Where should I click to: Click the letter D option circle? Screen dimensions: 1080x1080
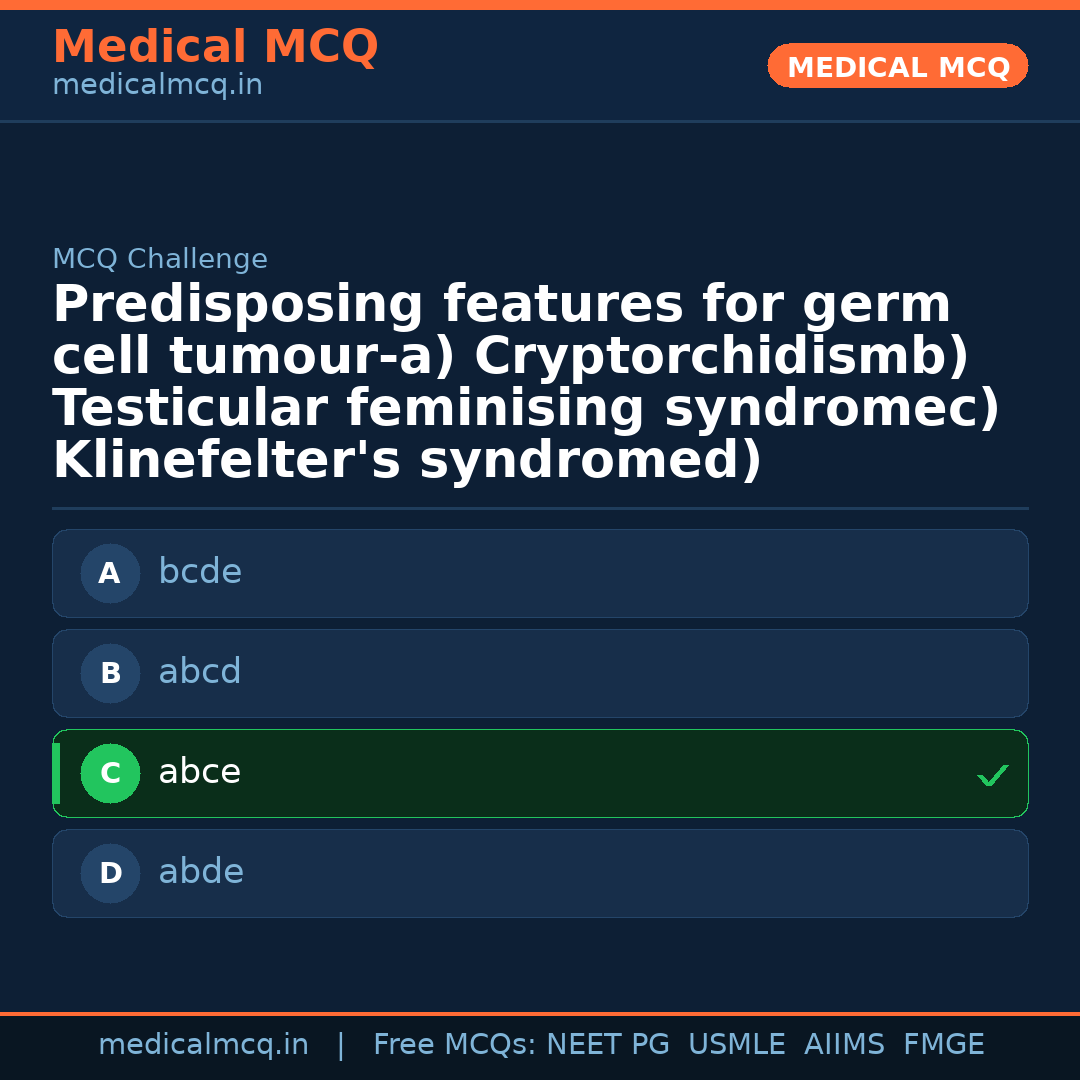(110, 873)
